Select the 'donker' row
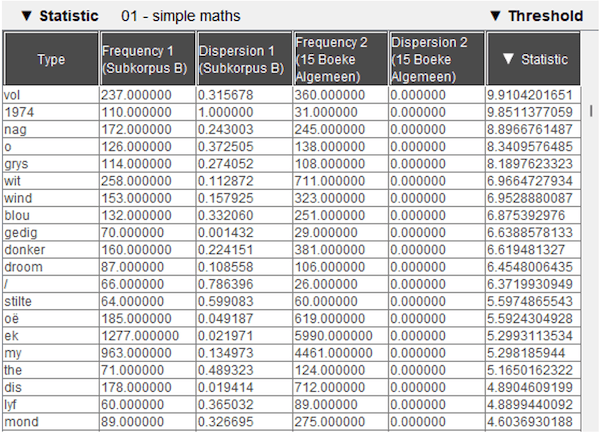 [25, 250]
